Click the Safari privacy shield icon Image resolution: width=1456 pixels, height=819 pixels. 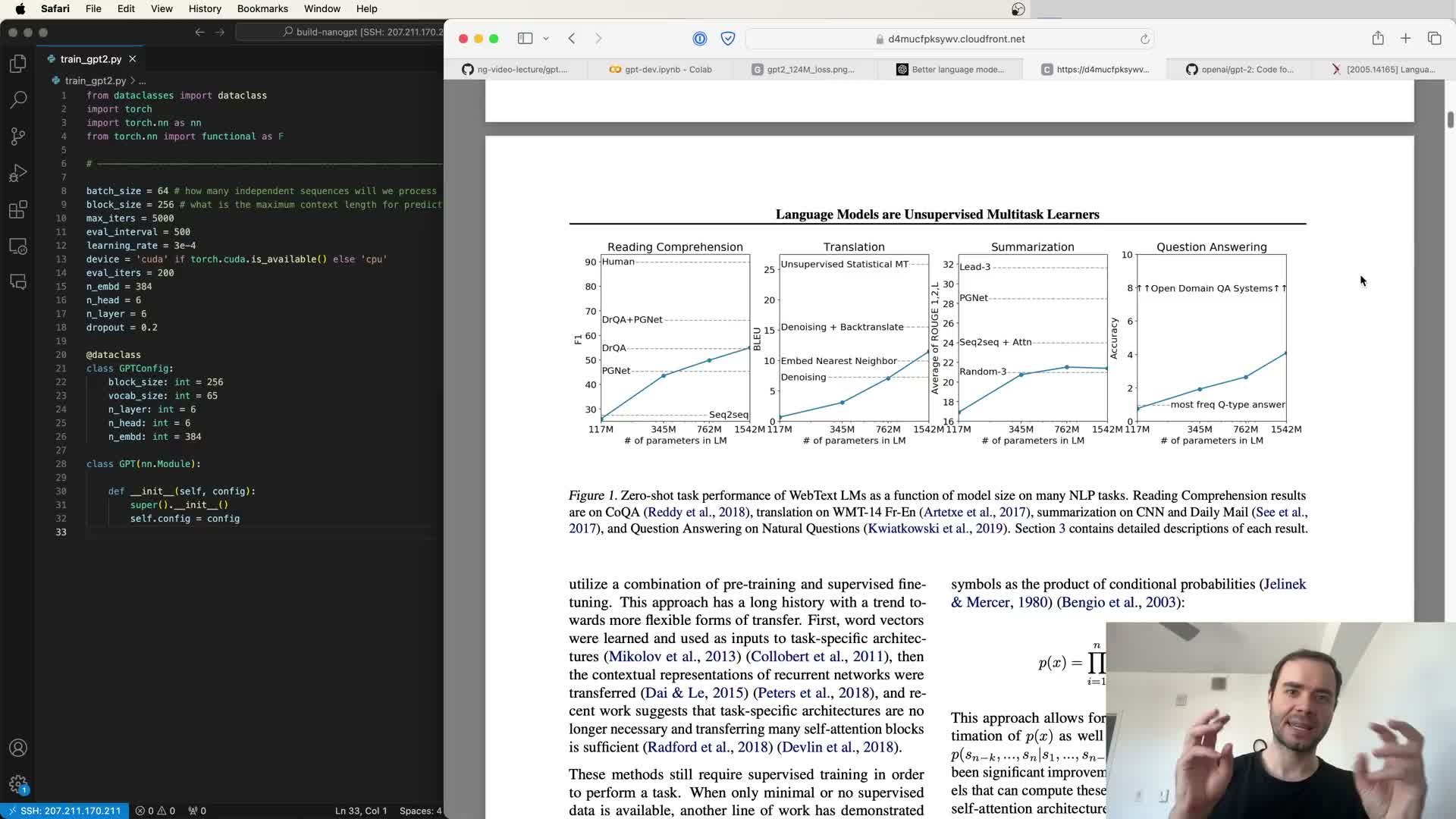coord(727,39)
